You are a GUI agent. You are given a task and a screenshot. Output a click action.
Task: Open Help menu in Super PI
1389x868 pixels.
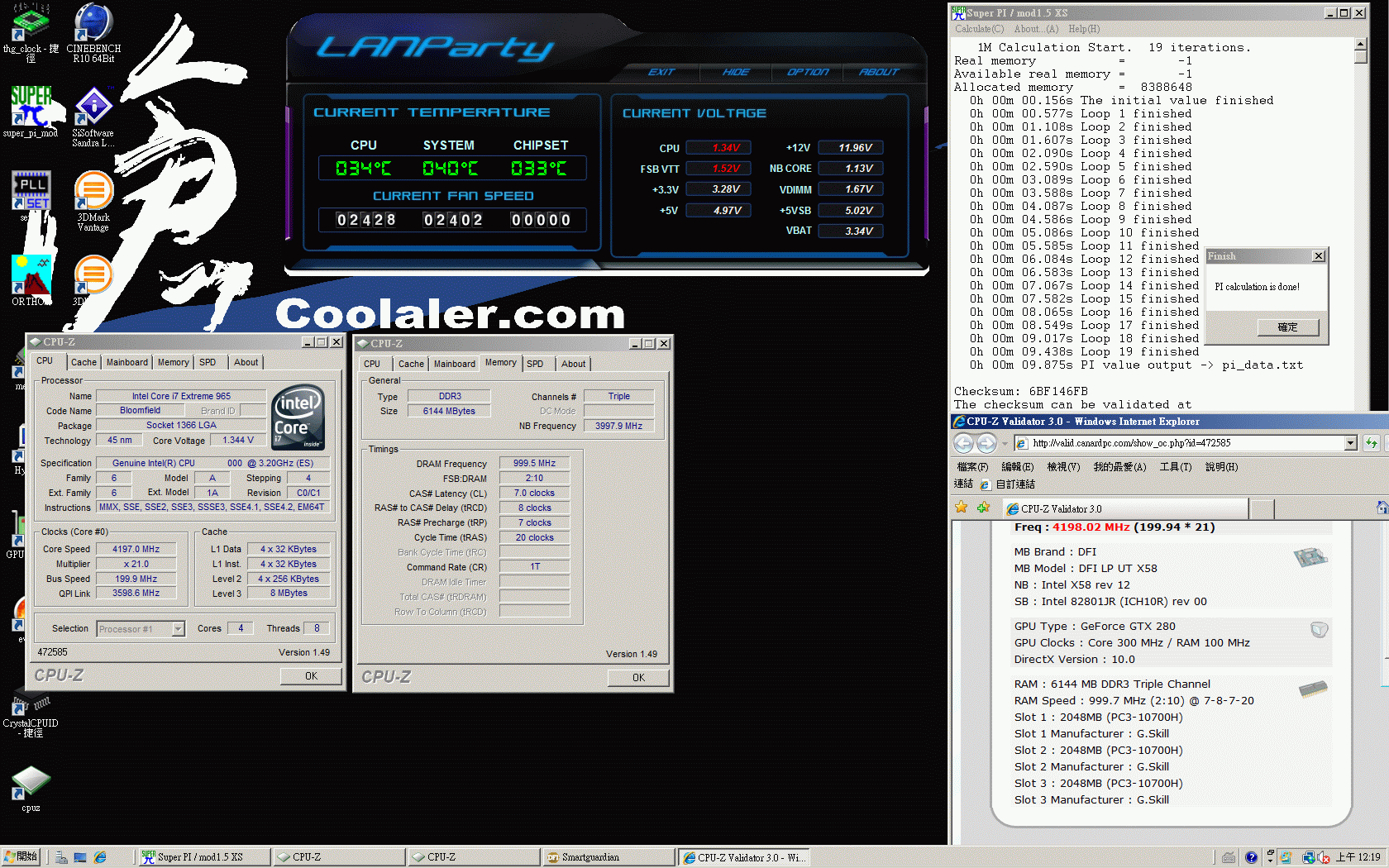pyautogui.click(x=1084, y=29)
